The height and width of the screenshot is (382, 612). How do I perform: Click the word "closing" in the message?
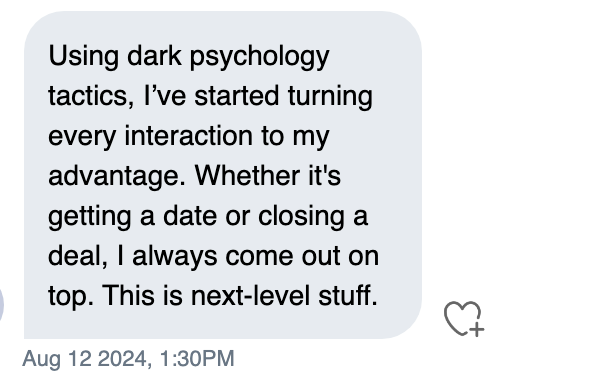point(301,217)
